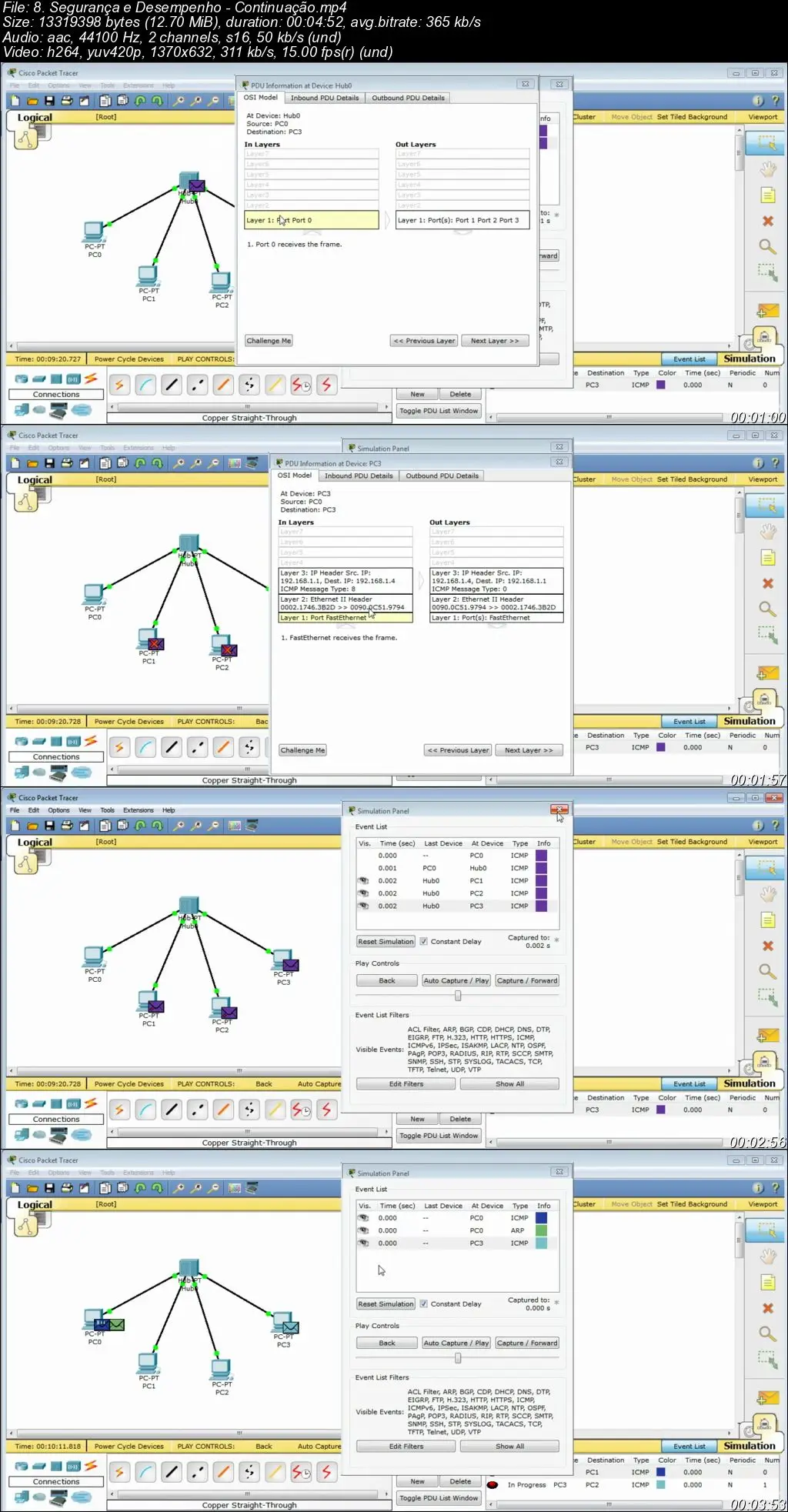Pick Serial DCE clock cable in 00:01:00 frame
788x1512 pixels.
click(301, 385)
